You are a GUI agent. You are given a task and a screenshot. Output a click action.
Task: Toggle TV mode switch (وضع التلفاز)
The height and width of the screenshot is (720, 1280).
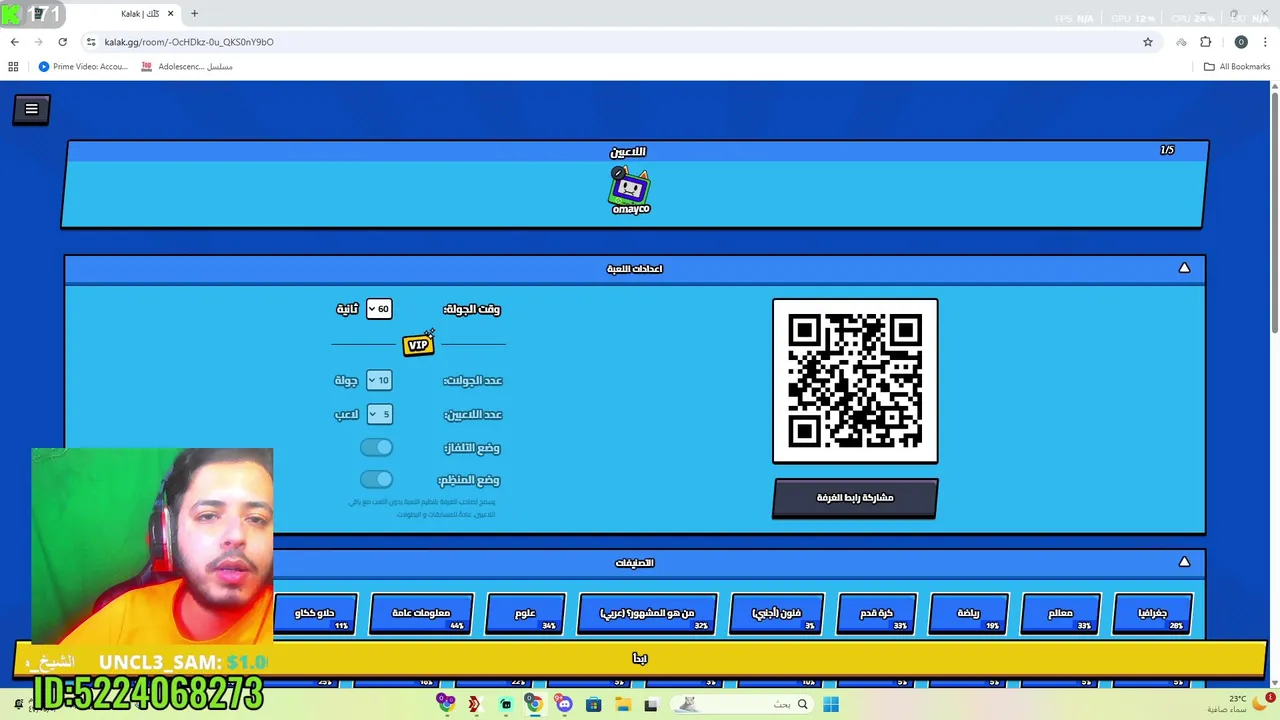[377, 447]
